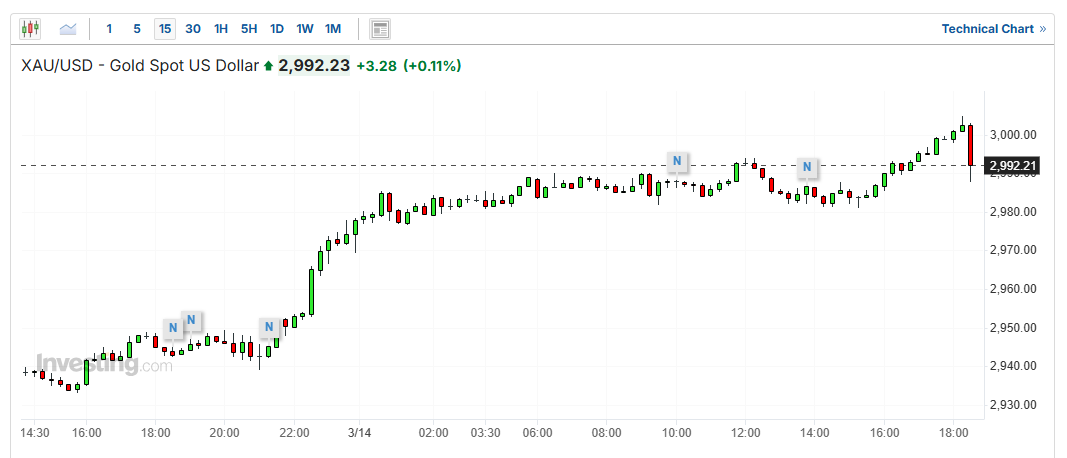Viewport: 1067px width, 458px height.
Task: Switch to the area chart icon
Action: click(x=68, y=29)
